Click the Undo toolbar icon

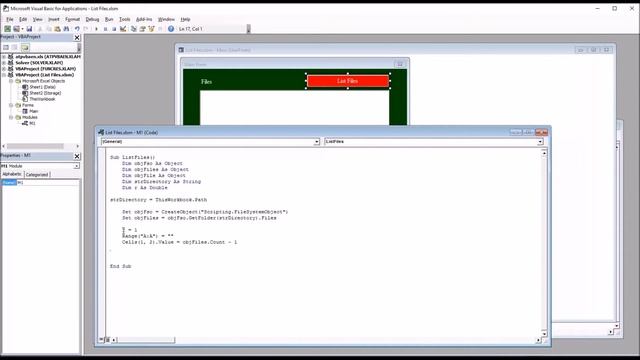tap(77, 29)
